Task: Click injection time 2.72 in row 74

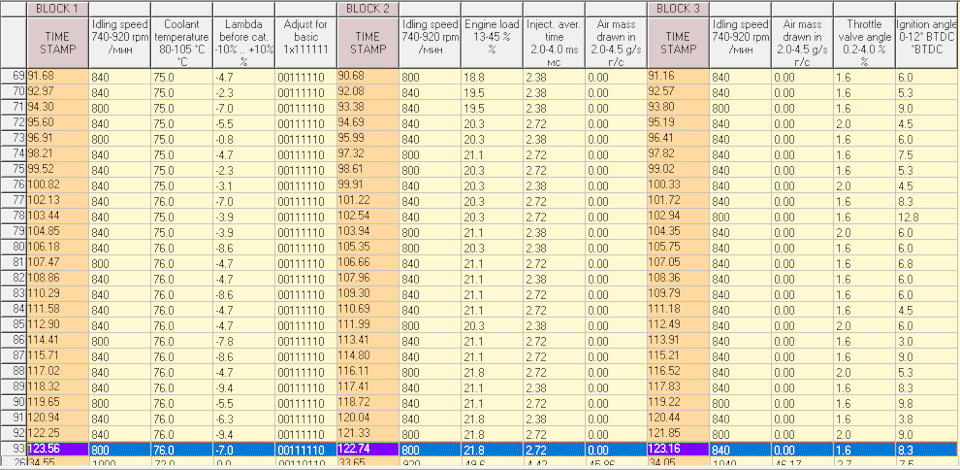Action: [553, 155]
